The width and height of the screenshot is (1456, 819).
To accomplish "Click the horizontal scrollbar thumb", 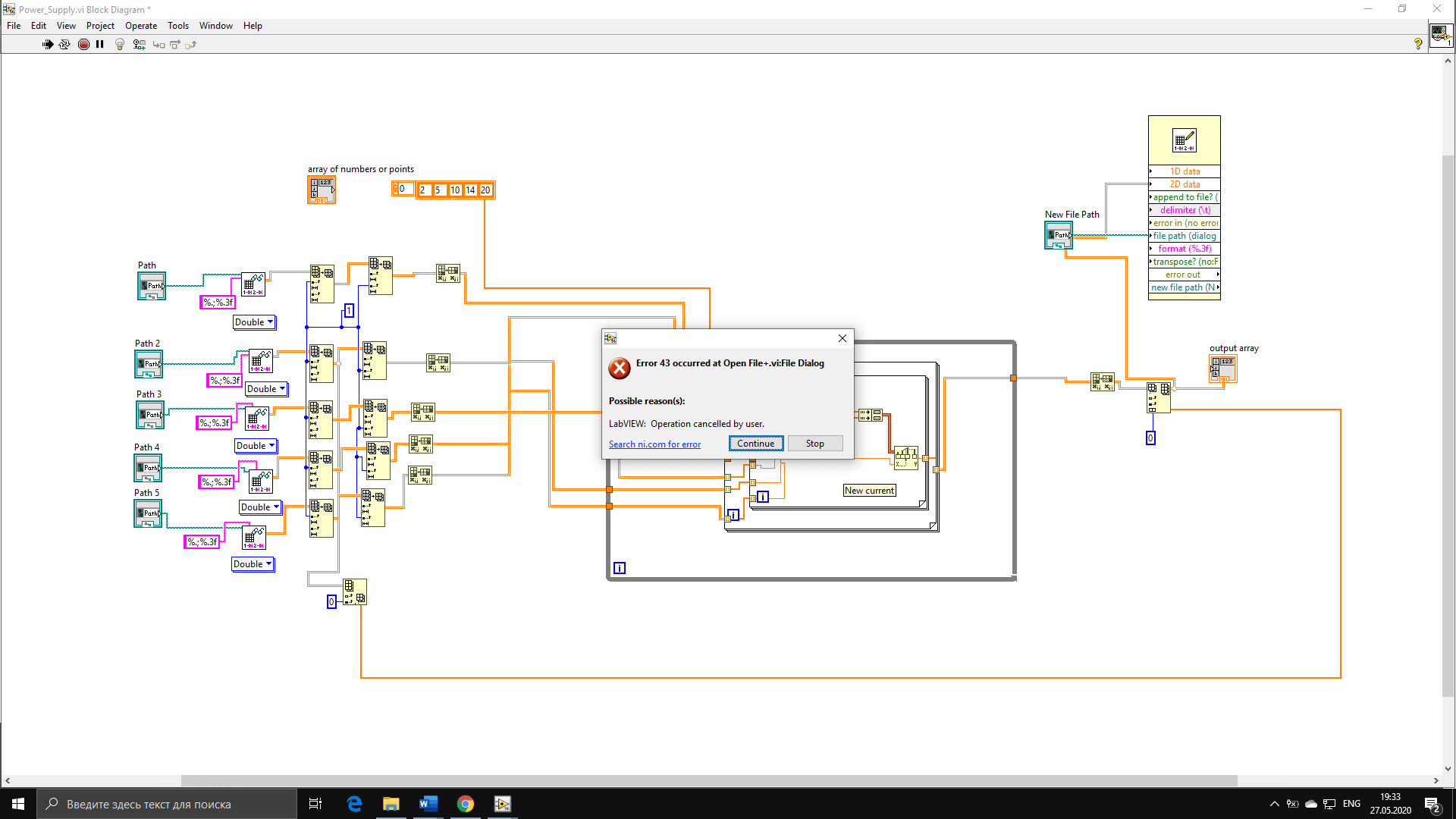I will pyautogui.click(x=708, y=780).
